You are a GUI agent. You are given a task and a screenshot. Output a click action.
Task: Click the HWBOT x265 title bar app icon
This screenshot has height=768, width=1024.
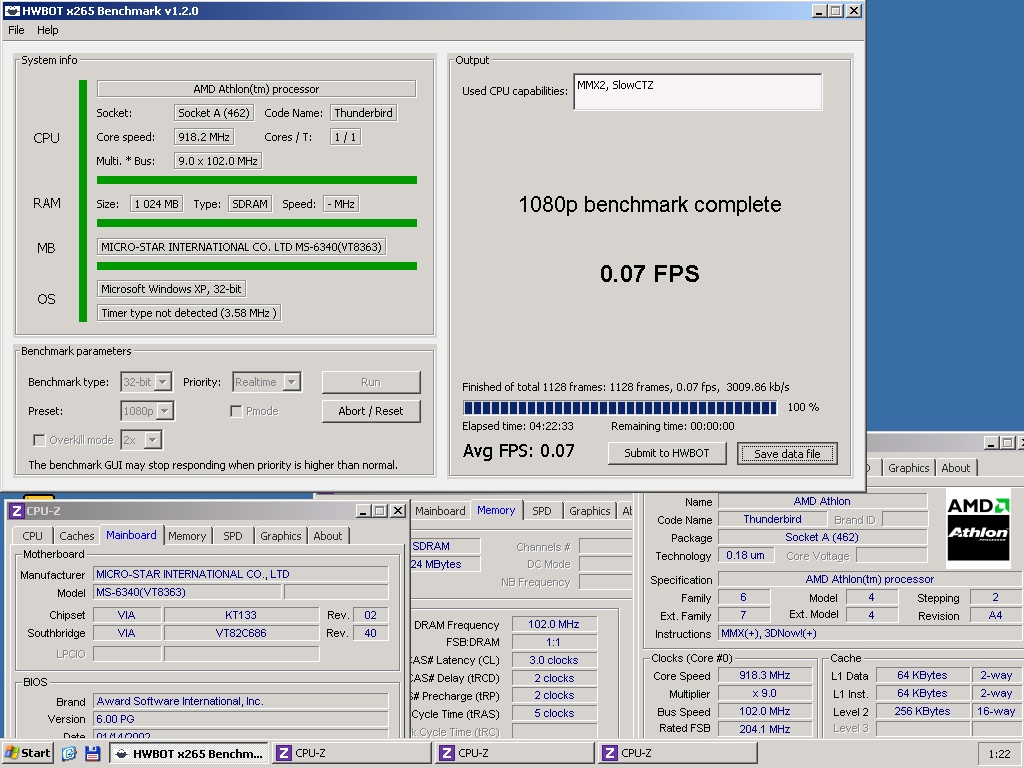12,10
